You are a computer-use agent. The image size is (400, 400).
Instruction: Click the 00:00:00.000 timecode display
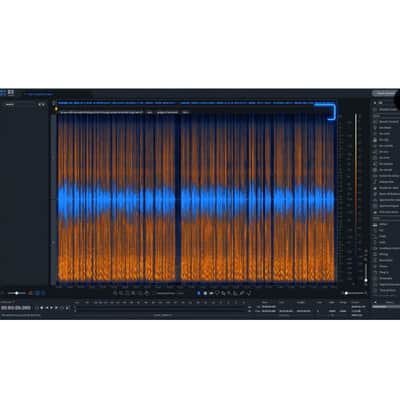point(16,308)
